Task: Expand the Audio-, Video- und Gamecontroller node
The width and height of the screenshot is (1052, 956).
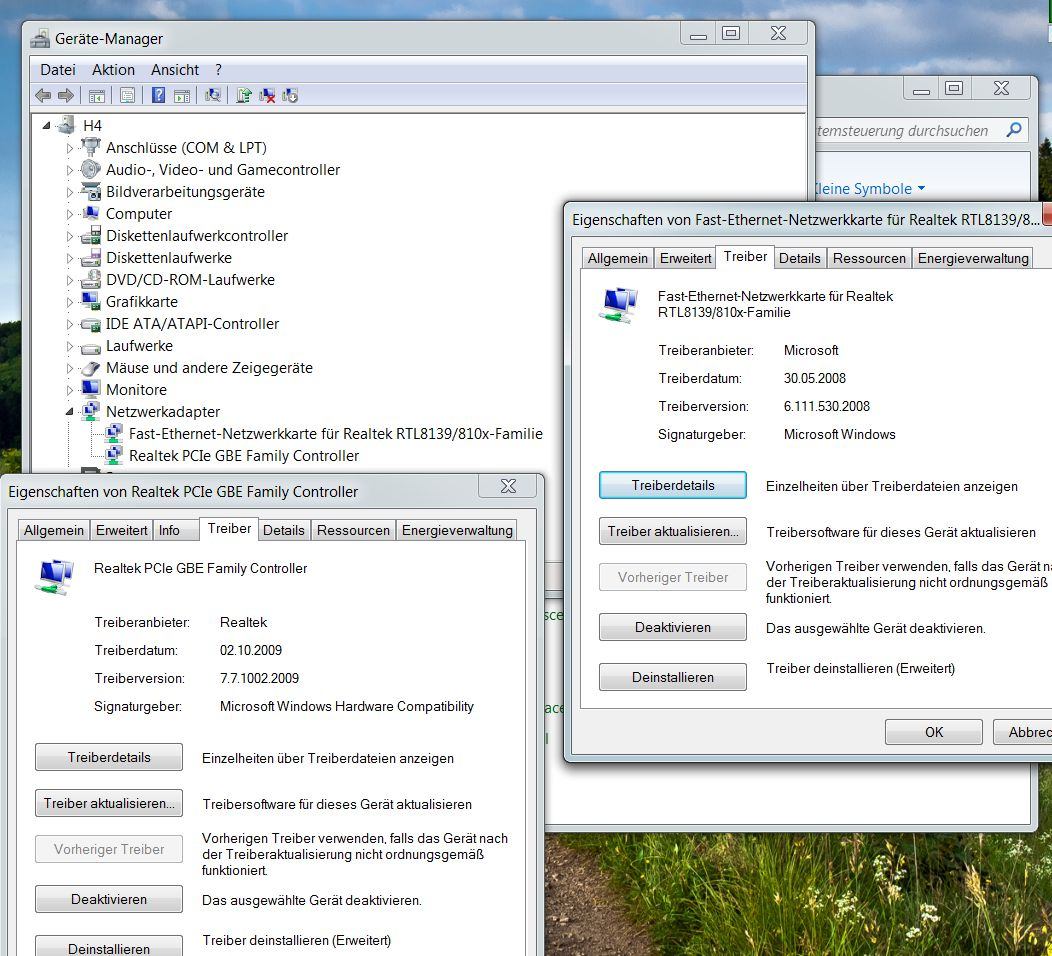Action: 69,170
